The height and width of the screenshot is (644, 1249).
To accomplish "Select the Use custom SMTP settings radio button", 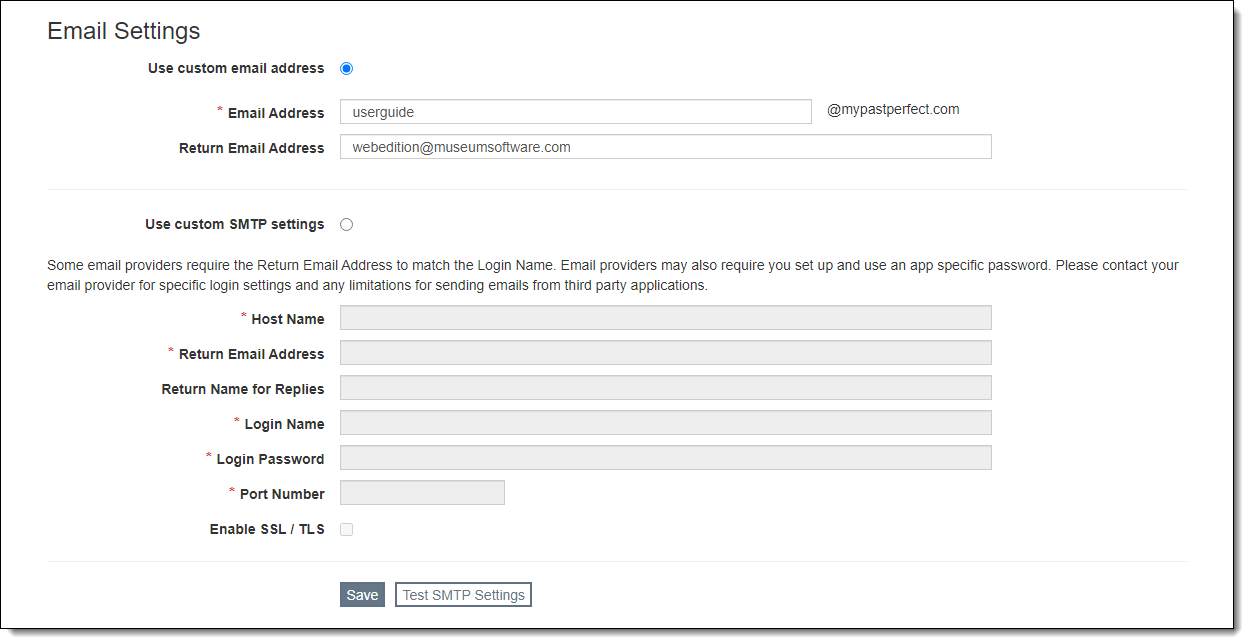I will tap(347, 225).
